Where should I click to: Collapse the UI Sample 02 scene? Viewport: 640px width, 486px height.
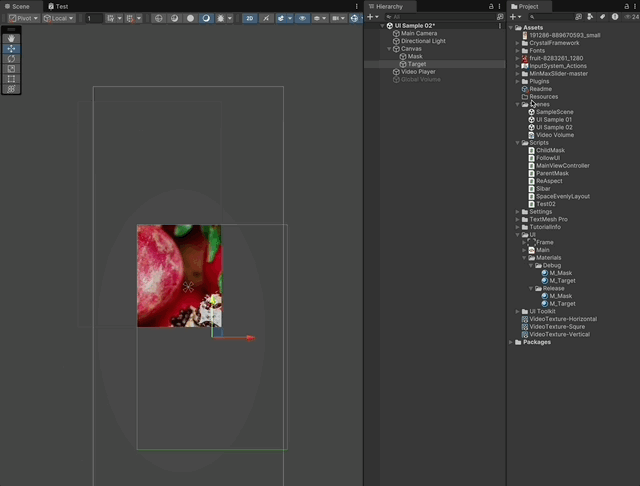tap(382, 26)
